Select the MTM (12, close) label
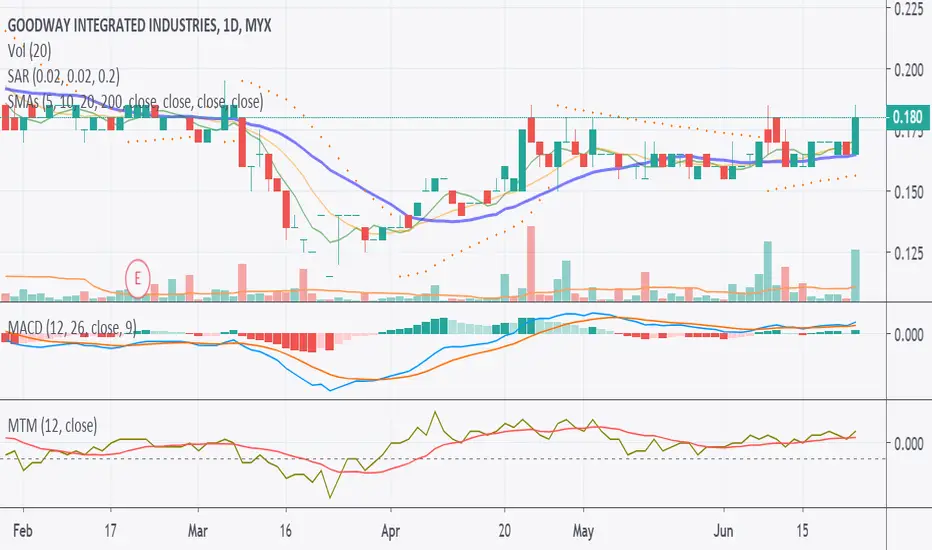 click(x=52, y=426)
